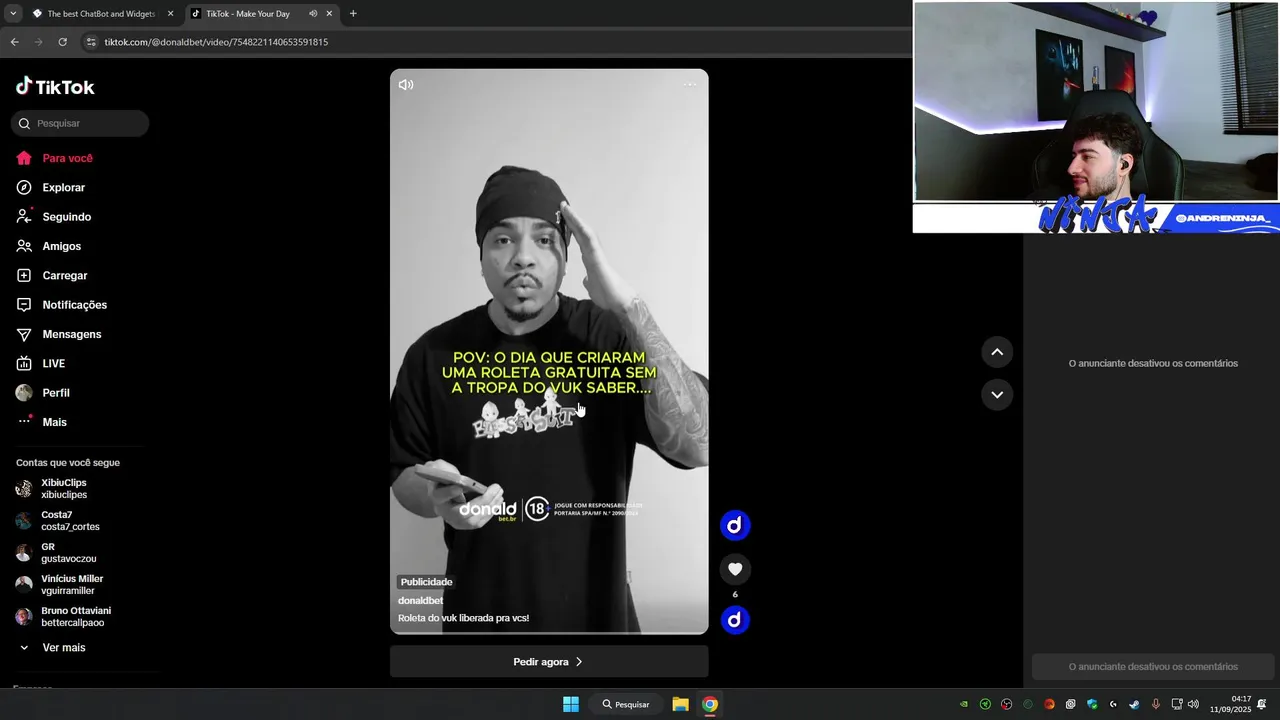Image resolution: width=1280 pixels, height=720 pixels.
Task: Like the video with heart icon
Action: pos(735,569)
